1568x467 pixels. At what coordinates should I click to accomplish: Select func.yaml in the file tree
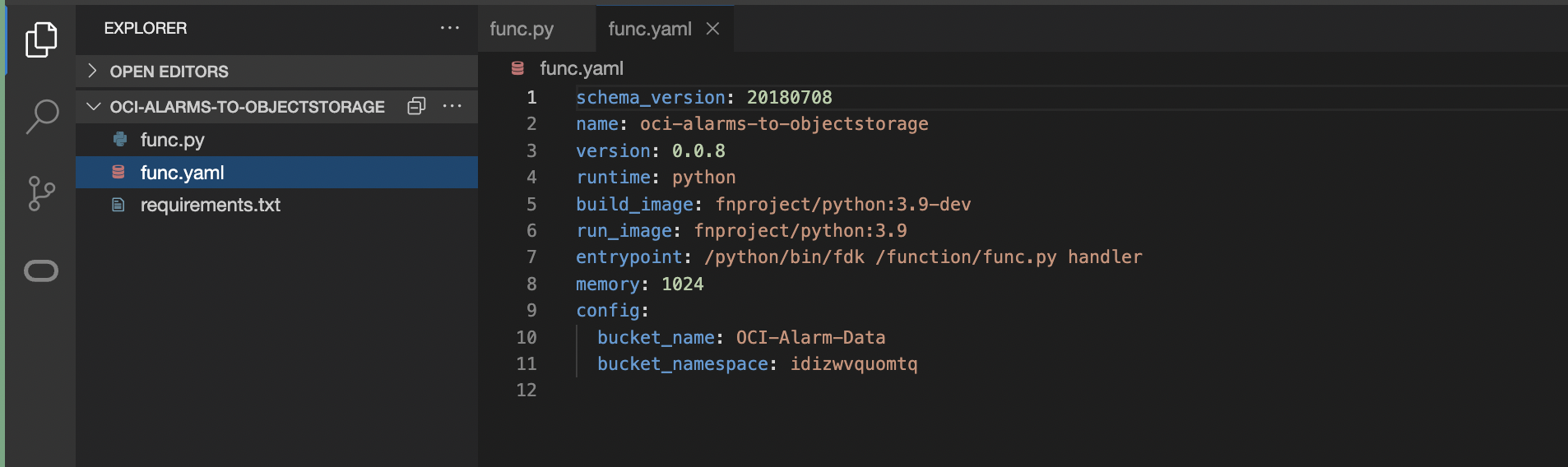182,173
